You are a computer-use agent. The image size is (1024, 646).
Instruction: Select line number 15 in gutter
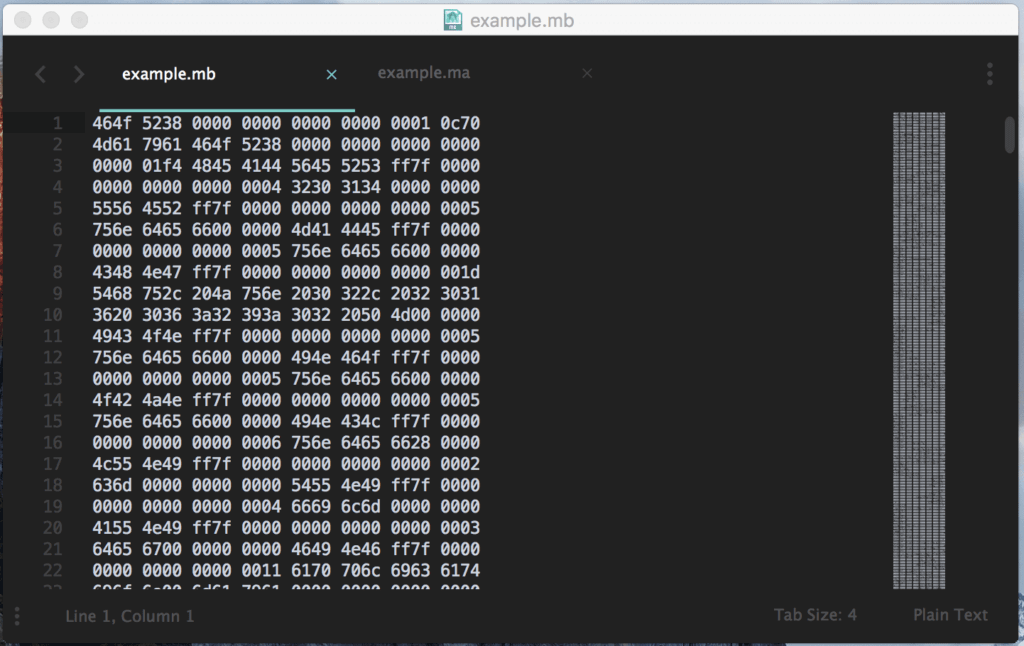(52, 421)
